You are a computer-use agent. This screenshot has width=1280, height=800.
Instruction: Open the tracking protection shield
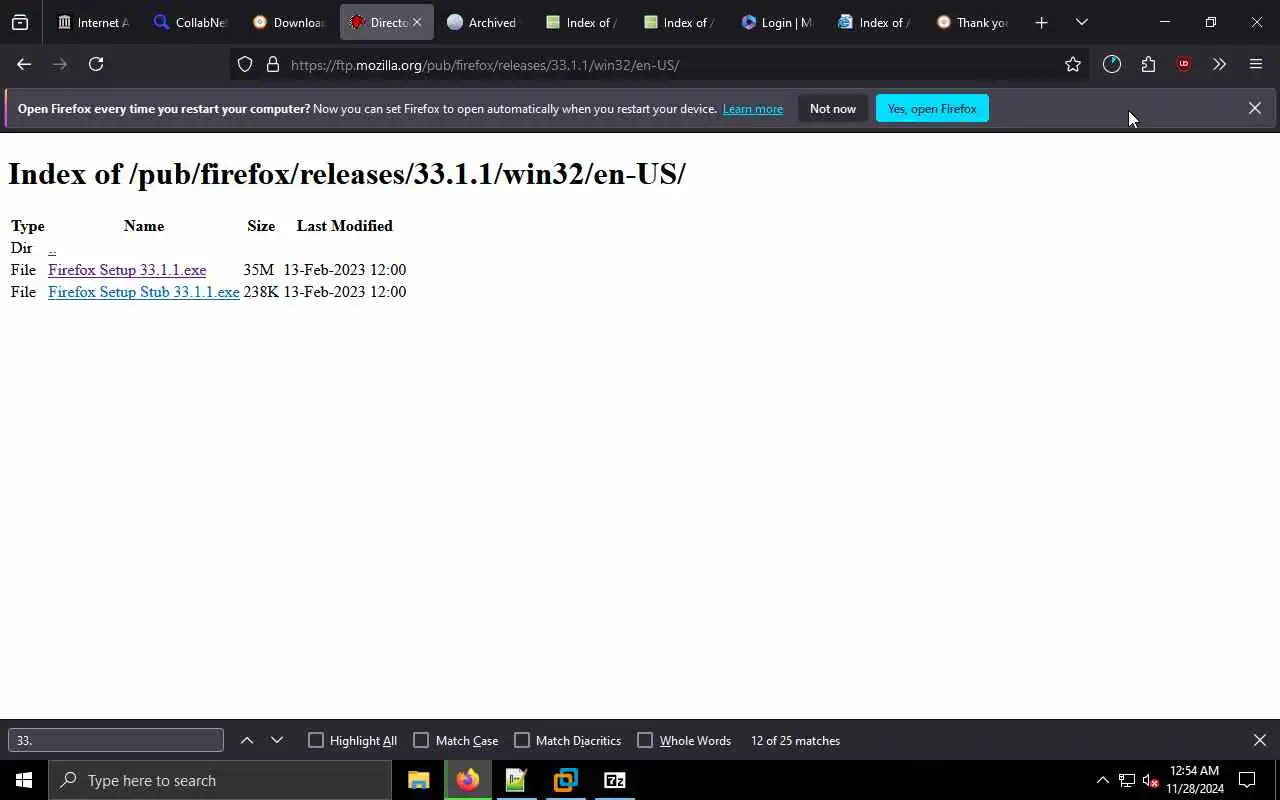pyautogui.click(x=245, y=65)
